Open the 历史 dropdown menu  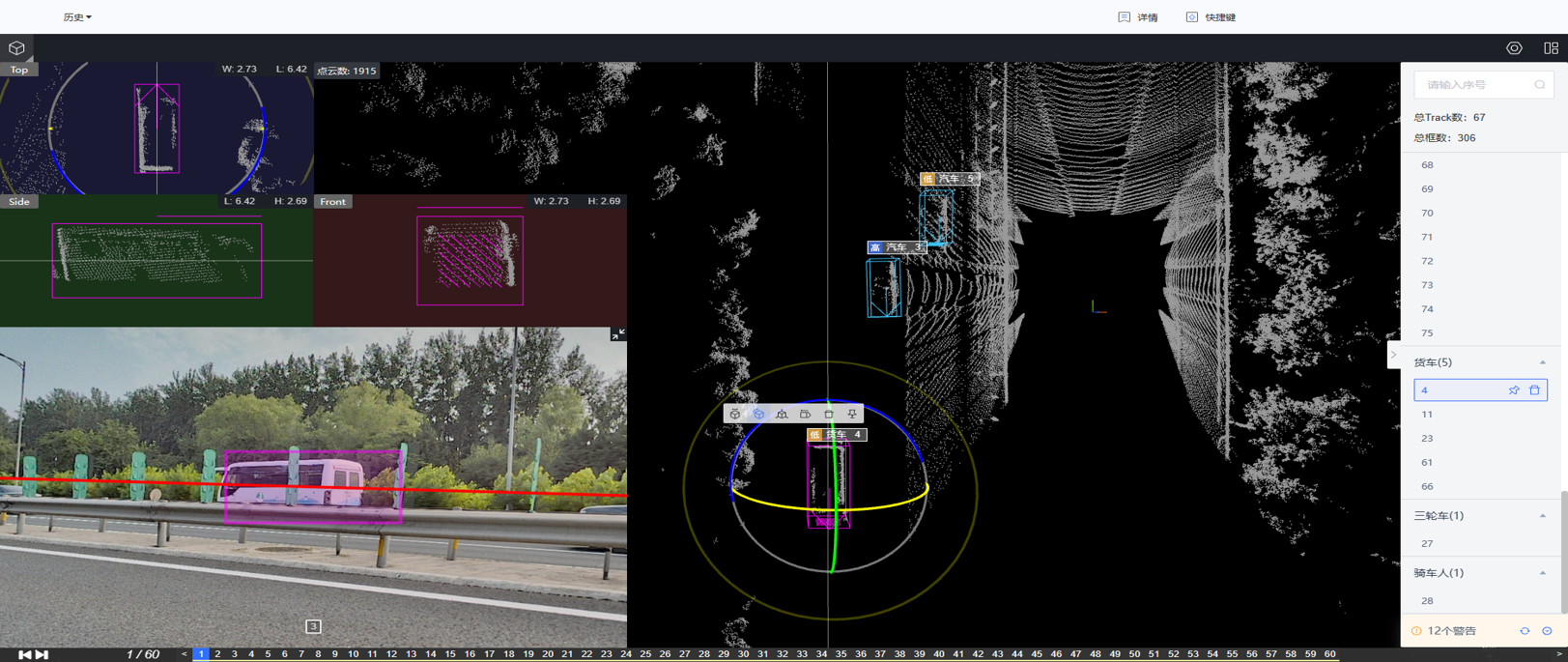tap(77, 17)
